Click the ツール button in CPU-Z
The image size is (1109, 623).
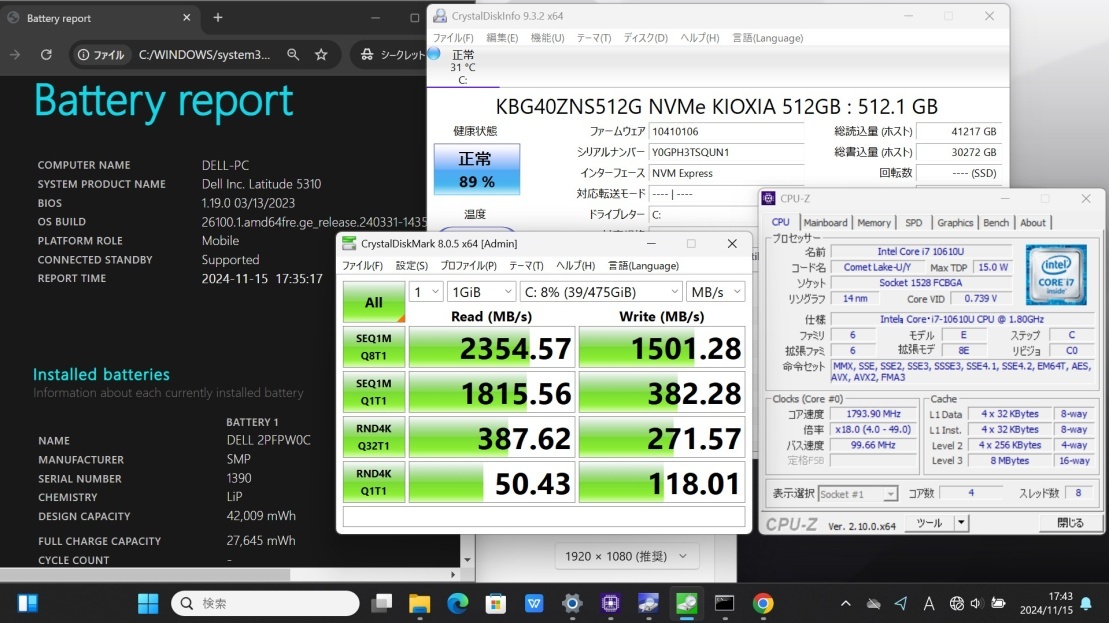(929, 523)
